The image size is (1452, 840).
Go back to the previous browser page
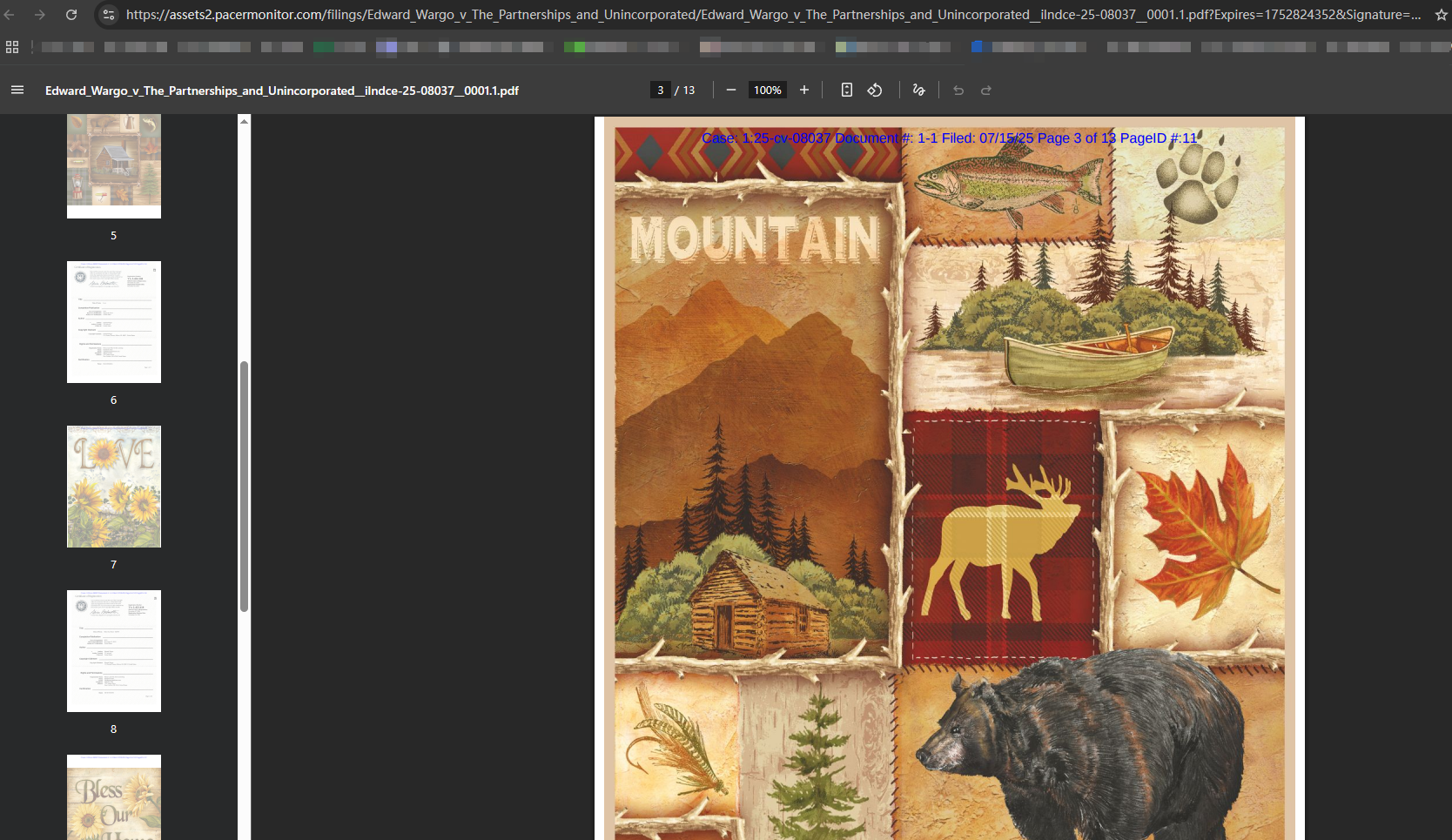[x=10, y=15]
